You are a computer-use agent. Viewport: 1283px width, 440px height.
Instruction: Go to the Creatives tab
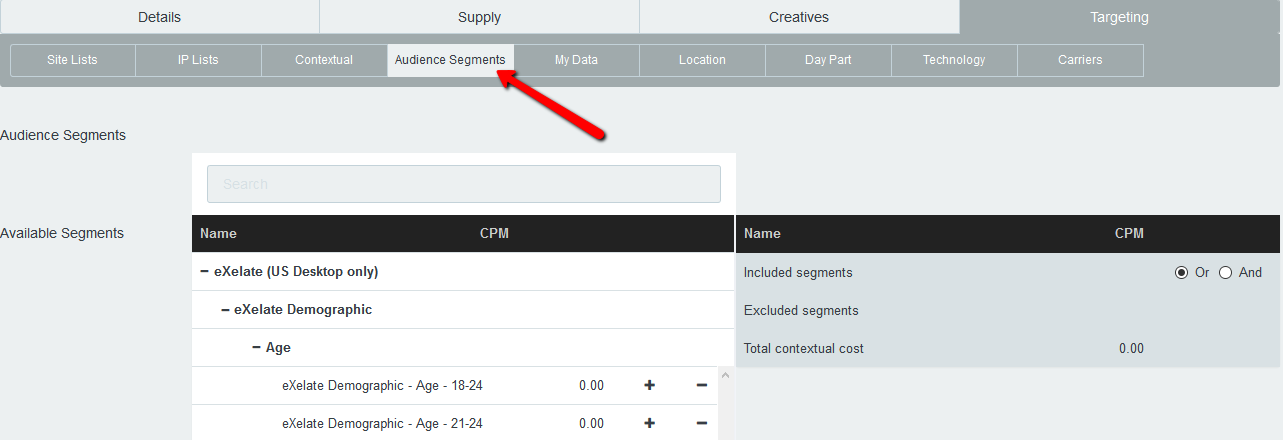tap(798, 17)
